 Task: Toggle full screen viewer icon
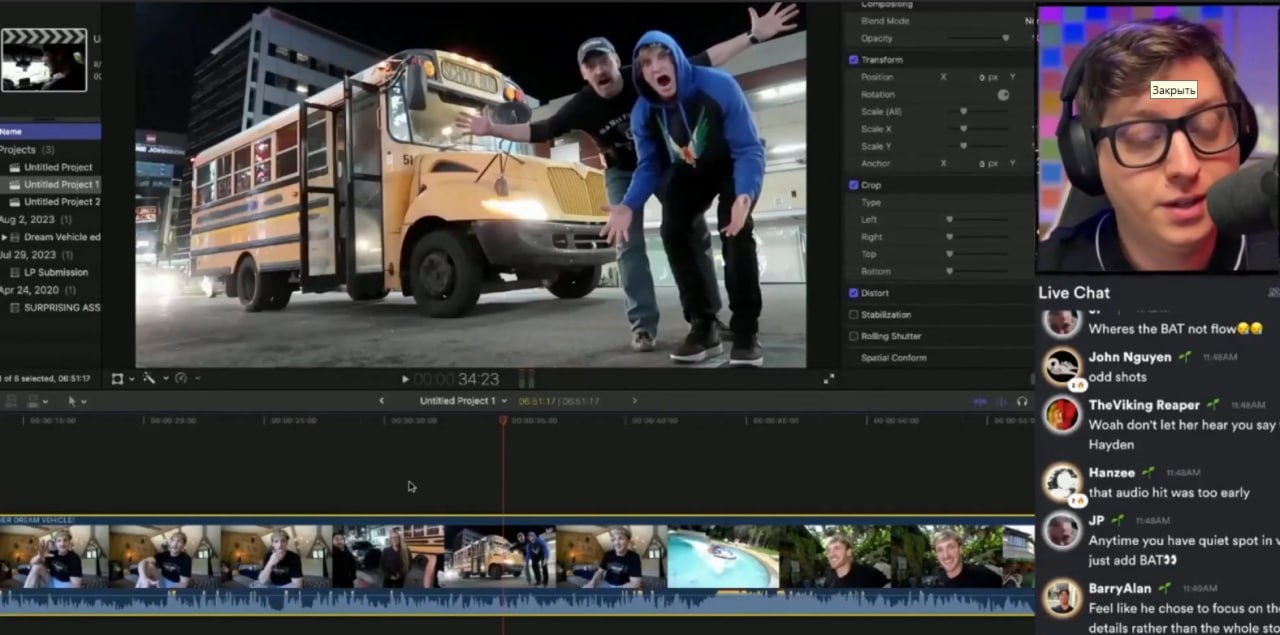point(829,379)
